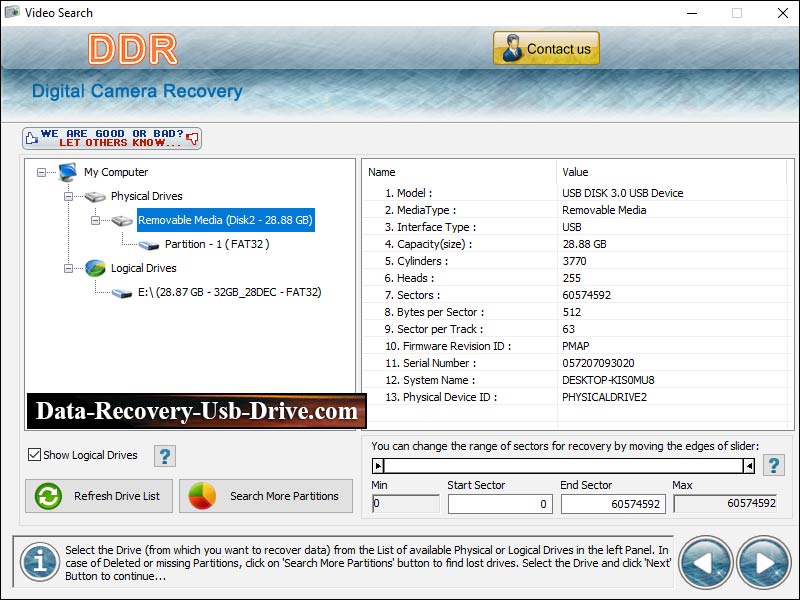Click the blue info icon
This screenshot has height=600, width=800.
pyautogui.click(x=40, y=562)
